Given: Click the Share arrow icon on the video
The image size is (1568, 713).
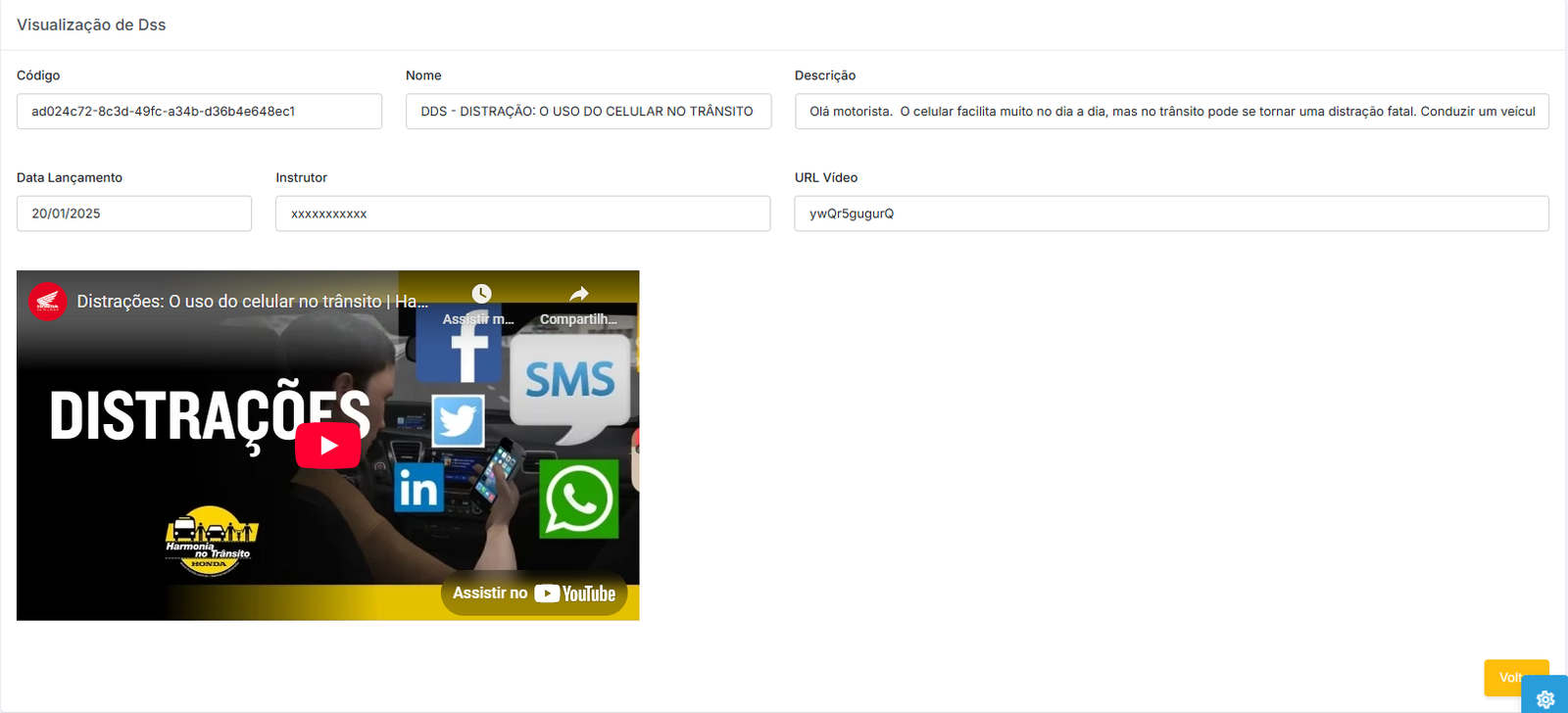Looking at the screenshot, I should (578, 295).
